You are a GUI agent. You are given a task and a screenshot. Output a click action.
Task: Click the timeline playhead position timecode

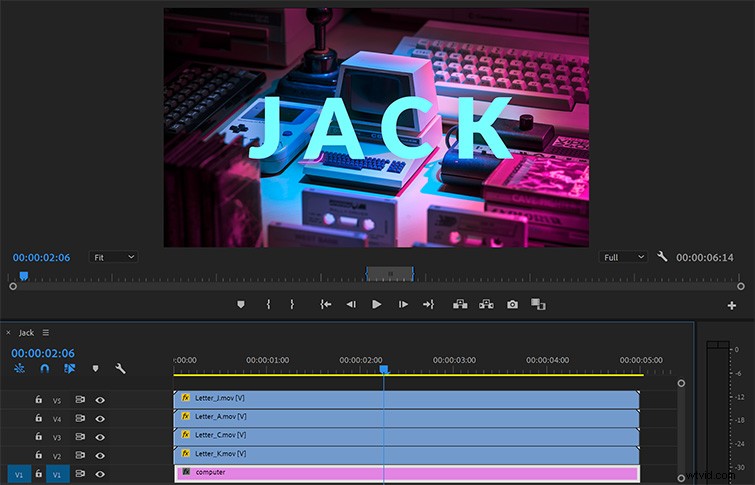tap(43, 353)
